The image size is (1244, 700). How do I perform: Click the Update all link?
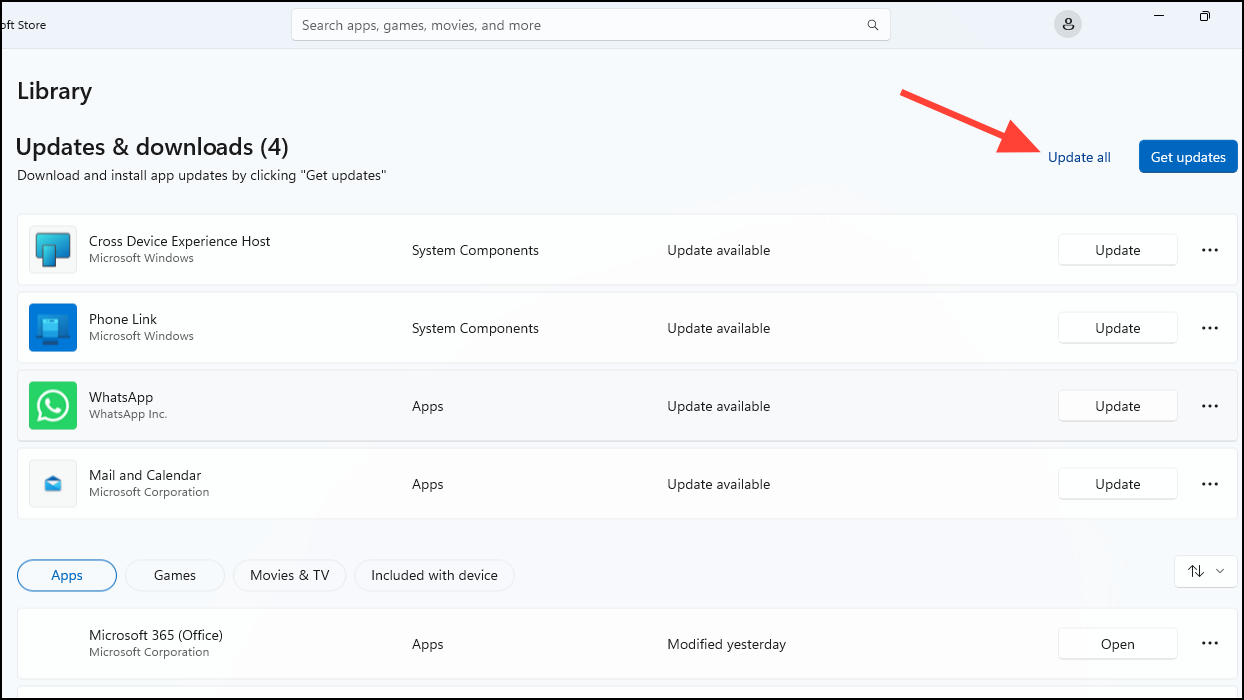[x=1079, y=157]
